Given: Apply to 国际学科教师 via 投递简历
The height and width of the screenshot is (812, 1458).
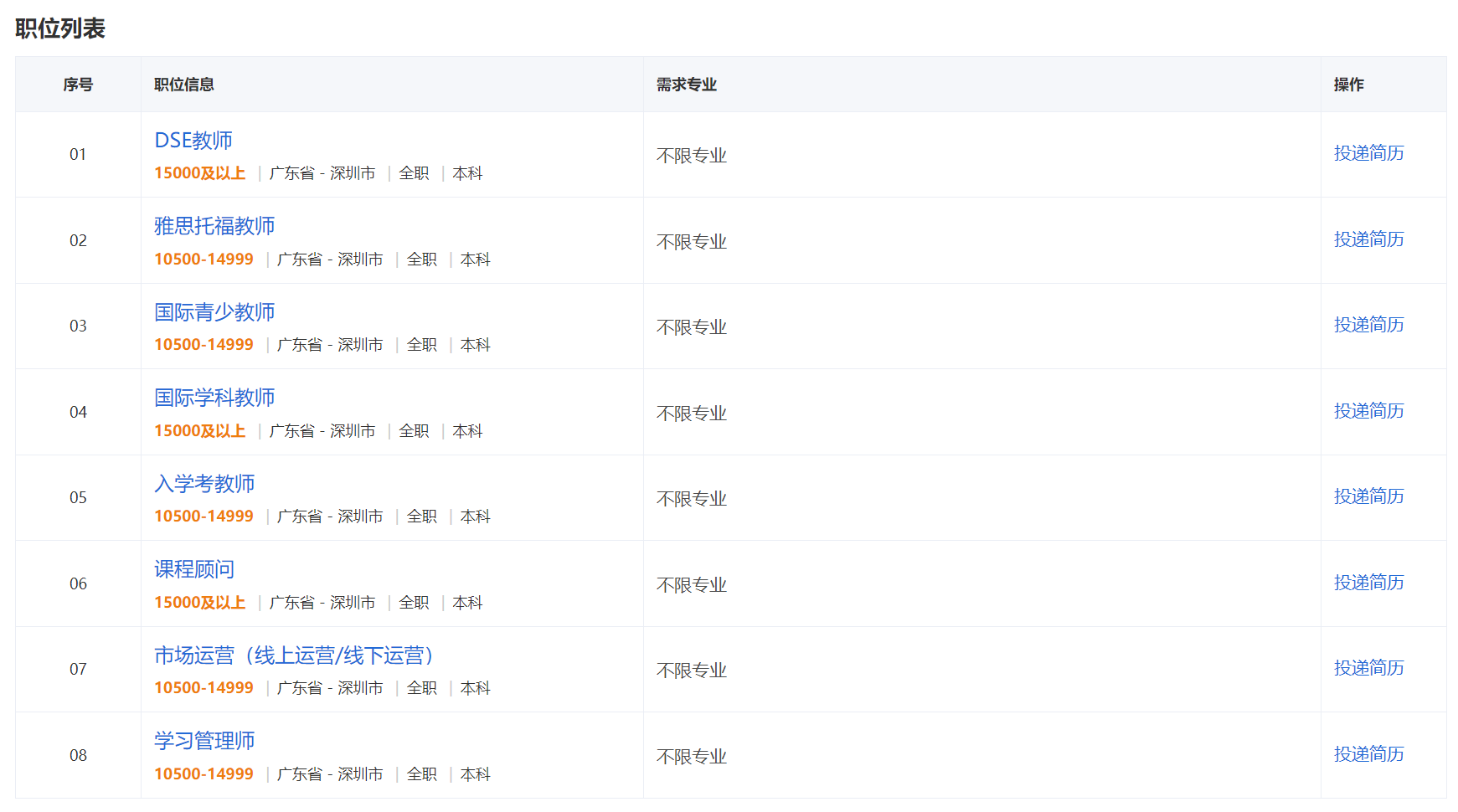Looking at the screenshot, I should click(x=1368, y=411).
